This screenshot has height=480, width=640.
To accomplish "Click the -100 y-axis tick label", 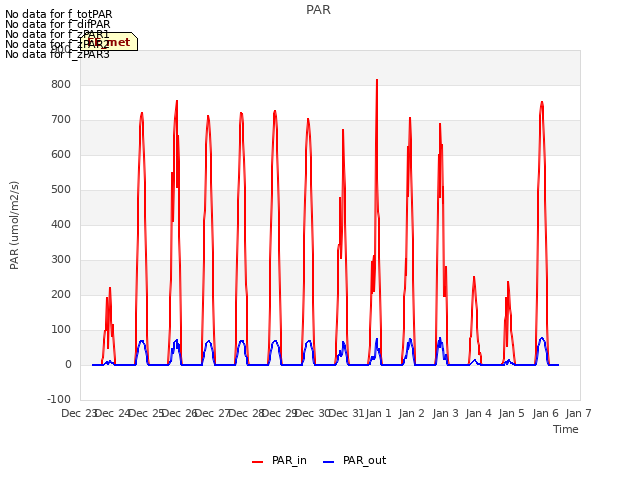I will (59, 399).
